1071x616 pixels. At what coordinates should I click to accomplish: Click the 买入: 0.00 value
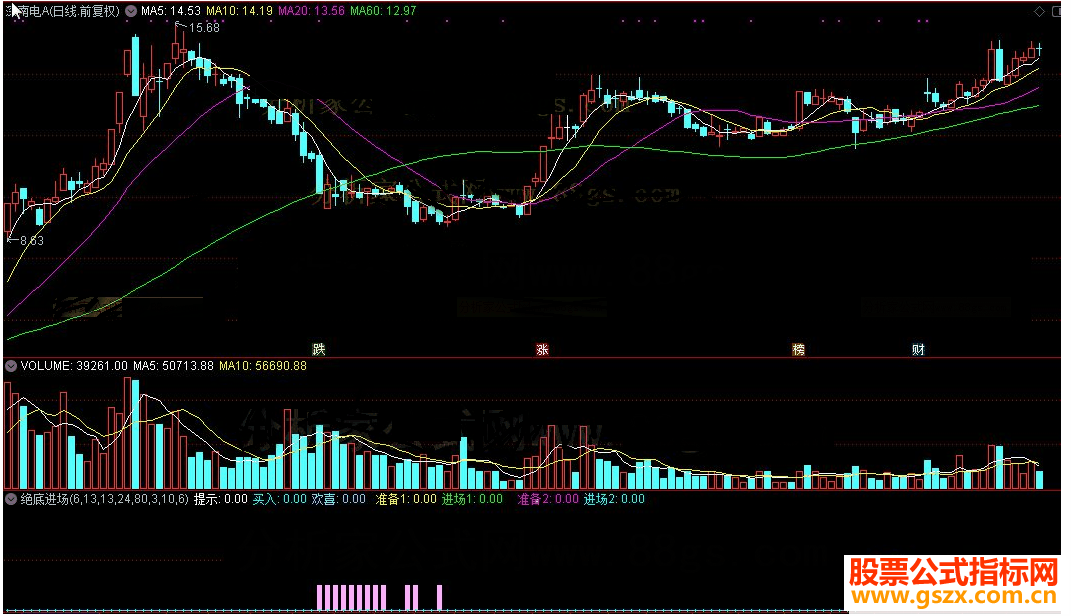pyautogui.click(x=280, y=499)
